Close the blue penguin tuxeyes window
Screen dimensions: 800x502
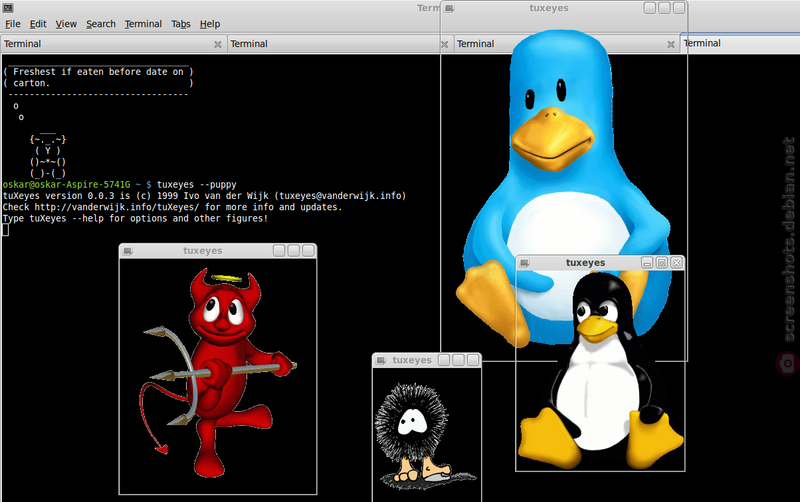point(679,8)
